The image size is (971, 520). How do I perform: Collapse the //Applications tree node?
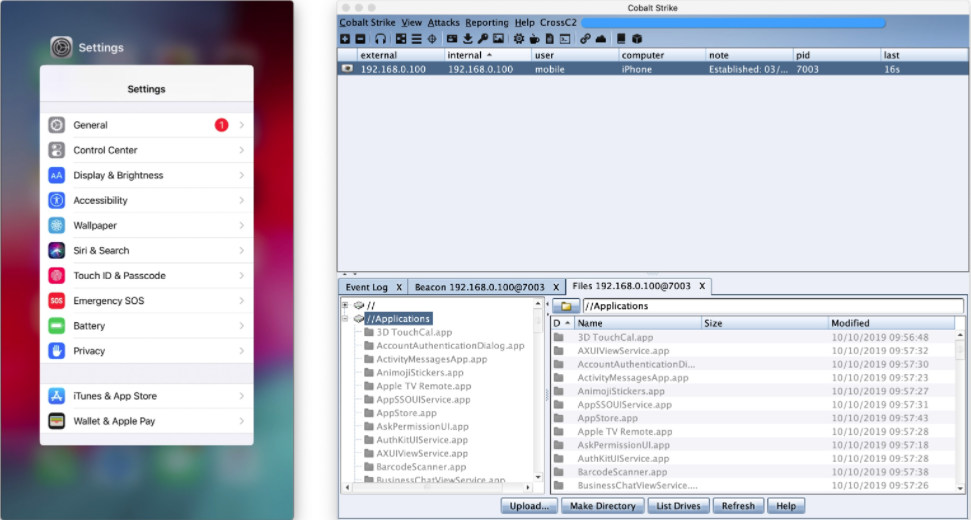(346, 319)
